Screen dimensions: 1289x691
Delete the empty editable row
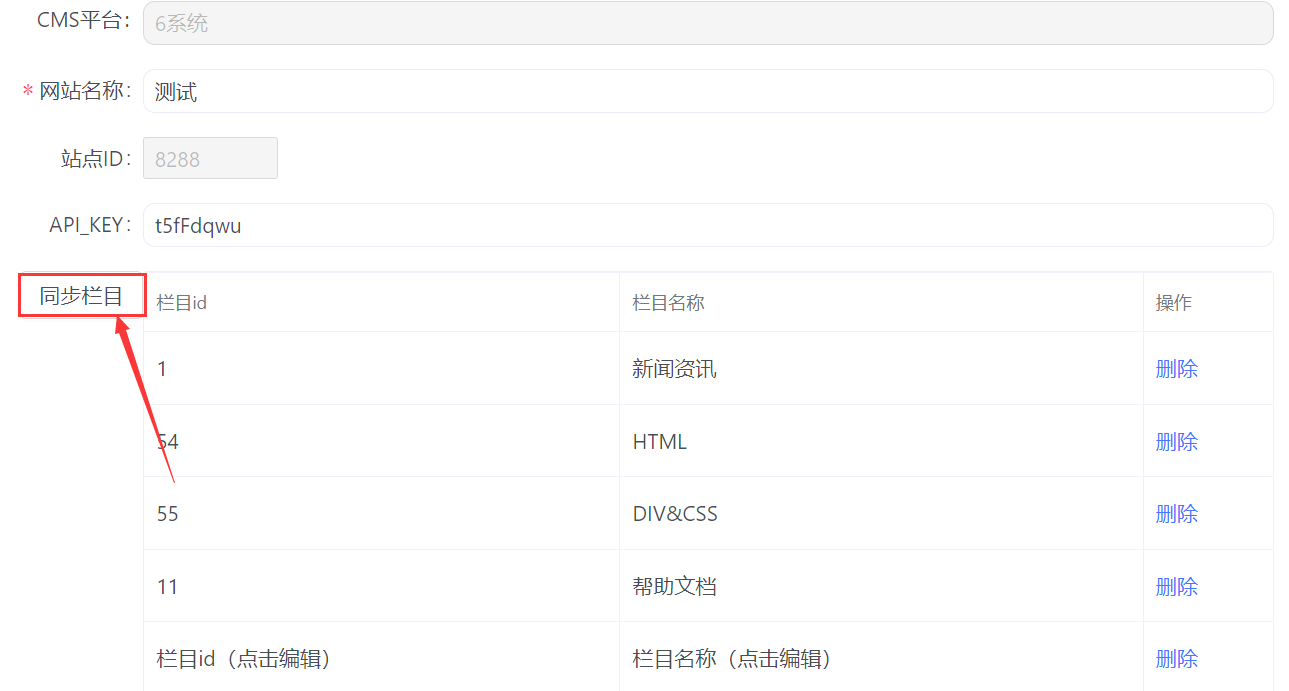click(1176, 659)
